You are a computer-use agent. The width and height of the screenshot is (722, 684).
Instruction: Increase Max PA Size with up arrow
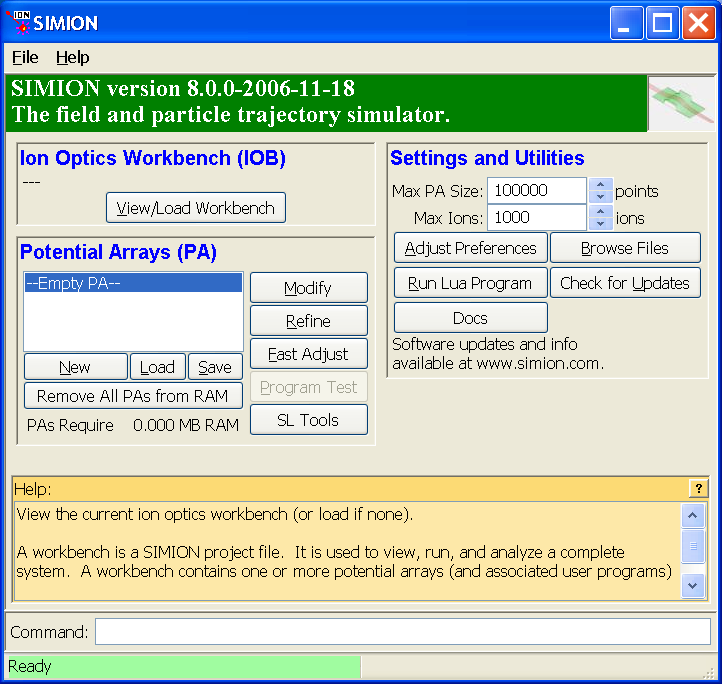(x=600, y=184)
